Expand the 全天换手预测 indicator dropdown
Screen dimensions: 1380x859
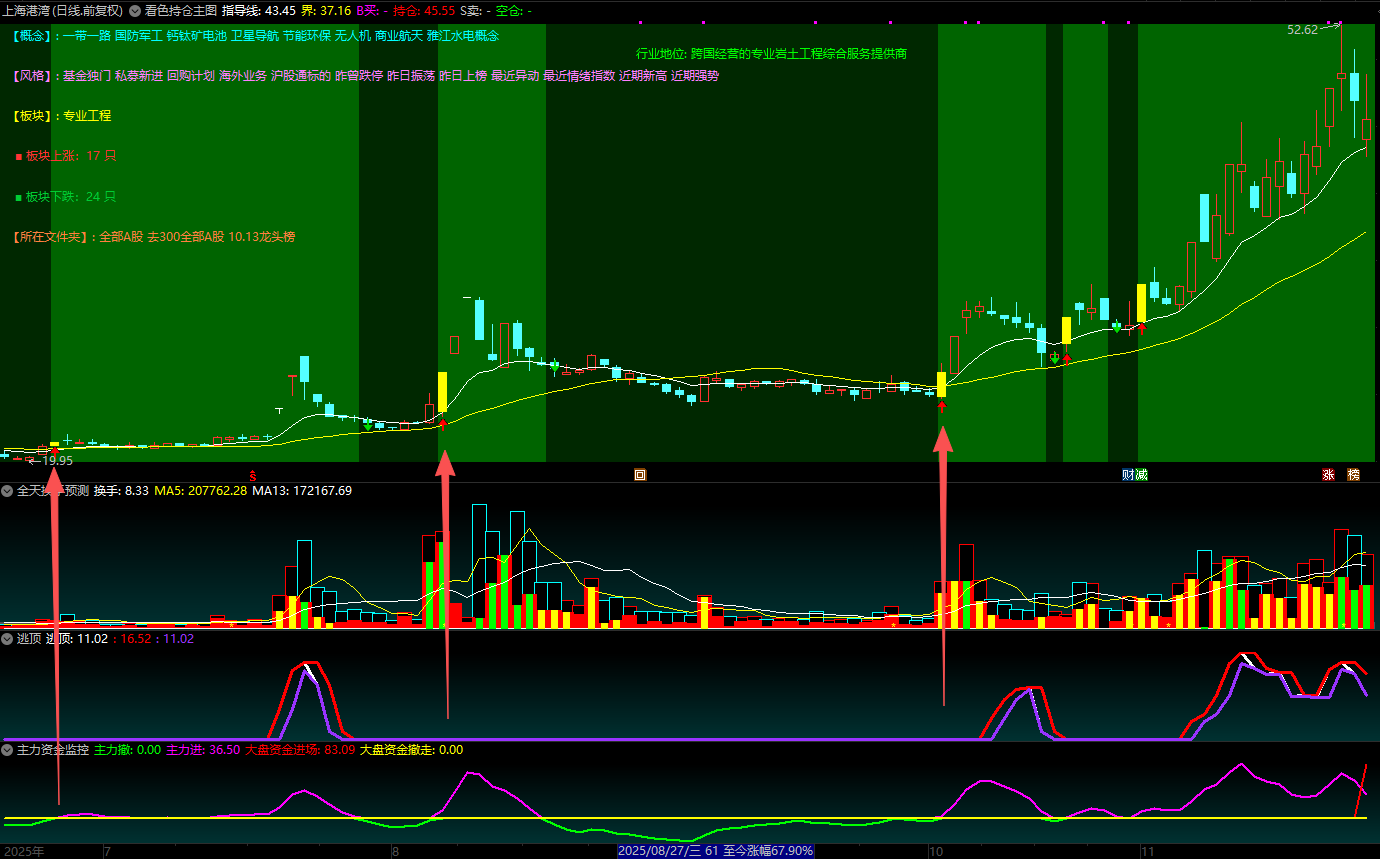8,491
